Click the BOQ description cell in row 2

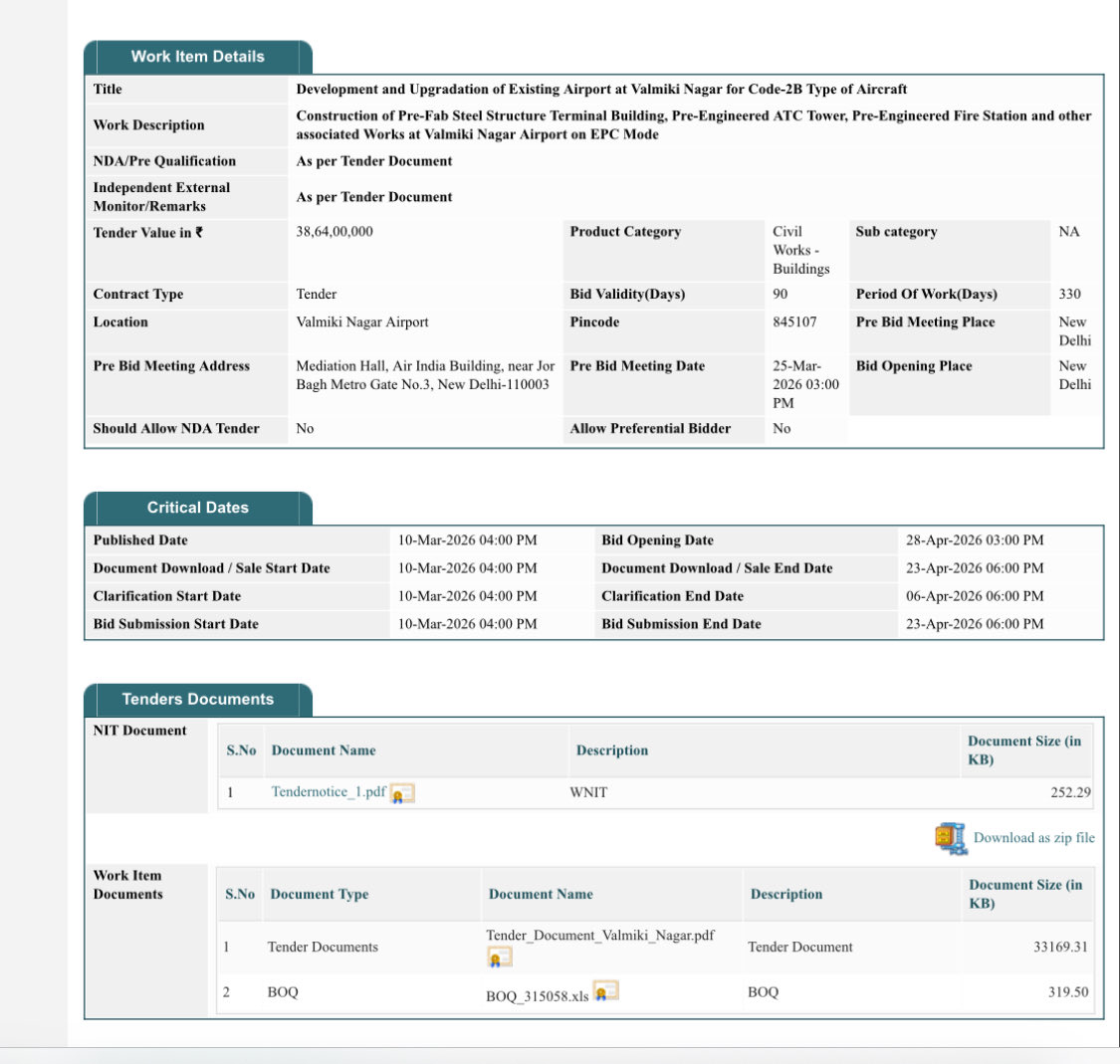tap(763, 992)
